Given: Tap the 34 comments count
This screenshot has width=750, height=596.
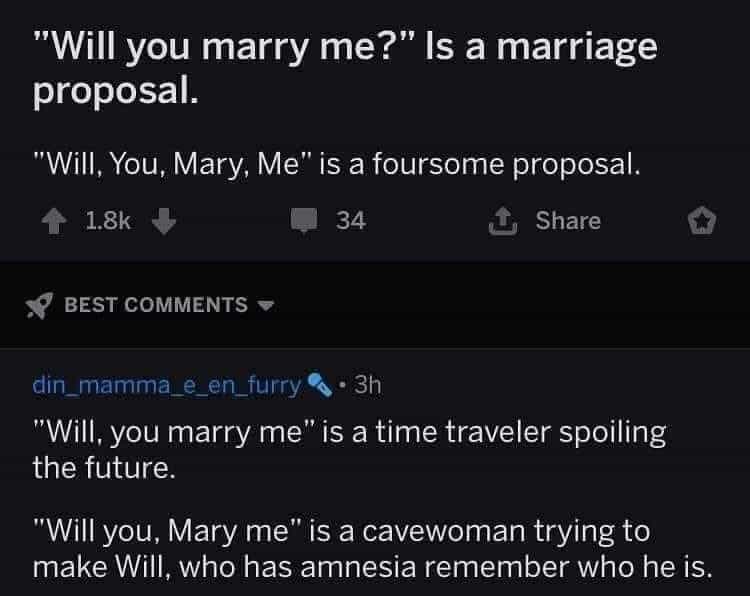Looking at the screenshot, I should (x=350, y=221).
